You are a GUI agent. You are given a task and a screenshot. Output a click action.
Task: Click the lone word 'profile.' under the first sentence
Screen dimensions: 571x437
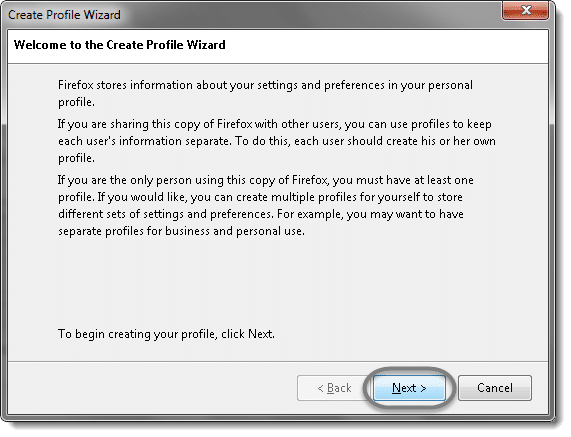tap(76, 102)
